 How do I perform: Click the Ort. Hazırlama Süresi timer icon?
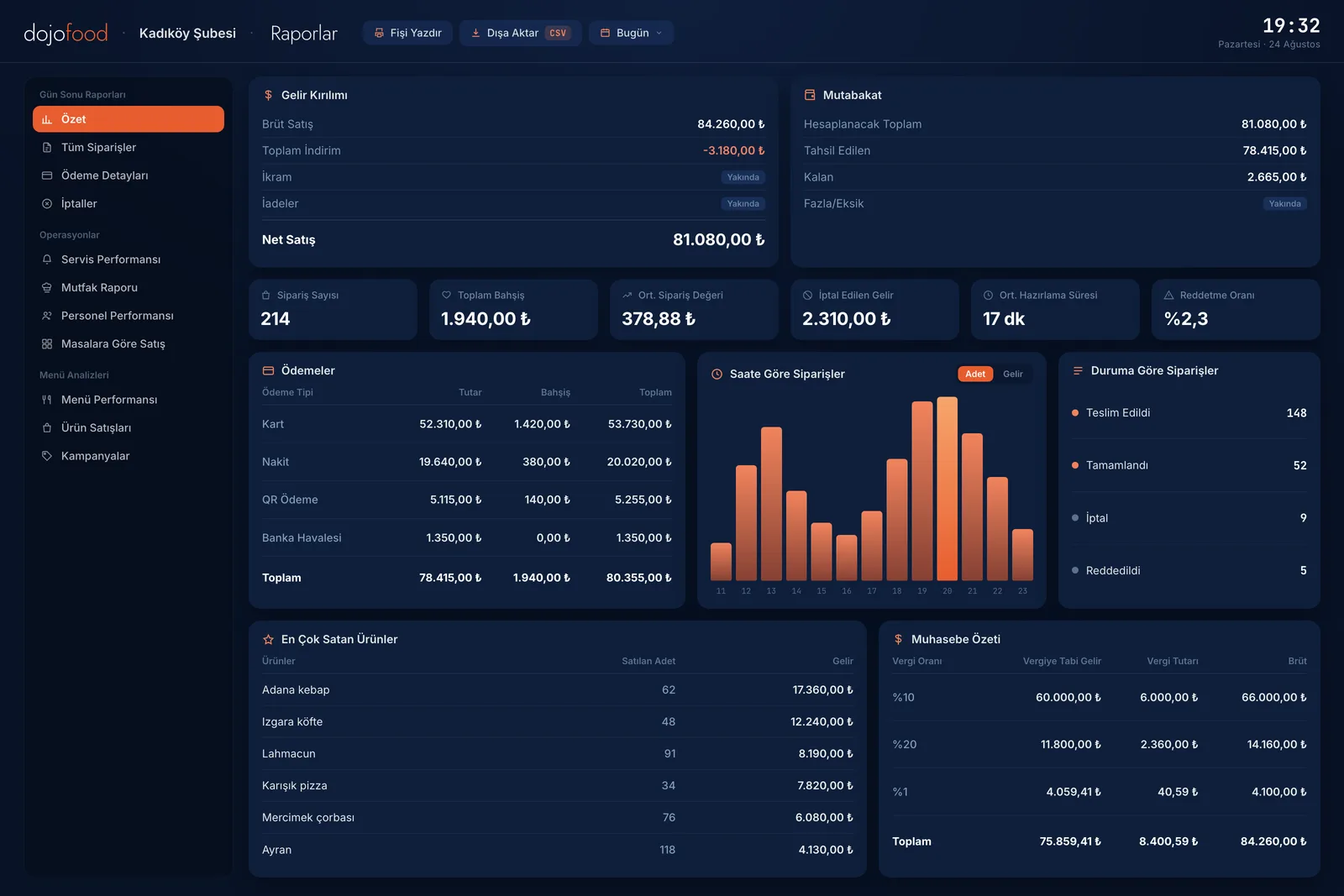click(988, 295)
